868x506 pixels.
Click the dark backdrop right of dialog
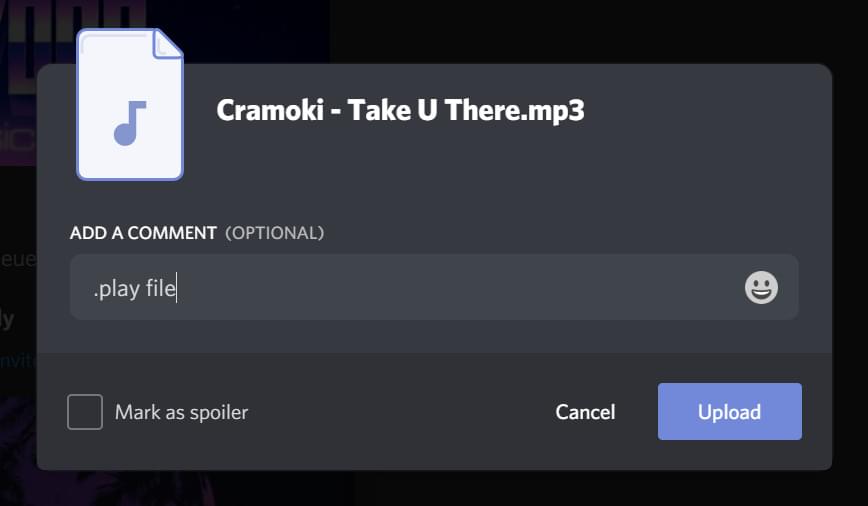(x=850, y=266)
